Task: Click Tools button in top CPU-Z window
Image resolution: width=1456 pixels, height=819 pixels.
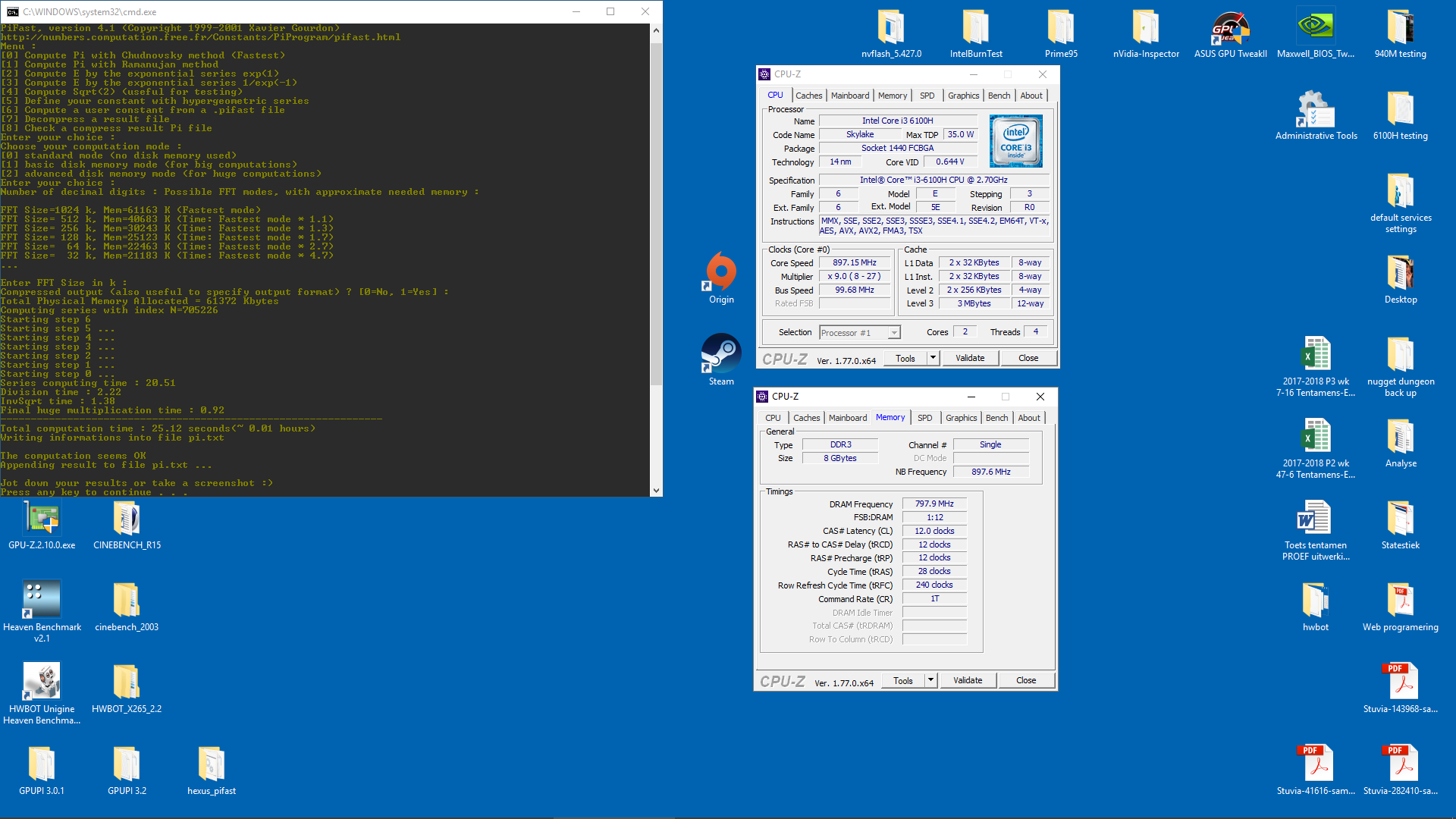Action: coord(905,358)
